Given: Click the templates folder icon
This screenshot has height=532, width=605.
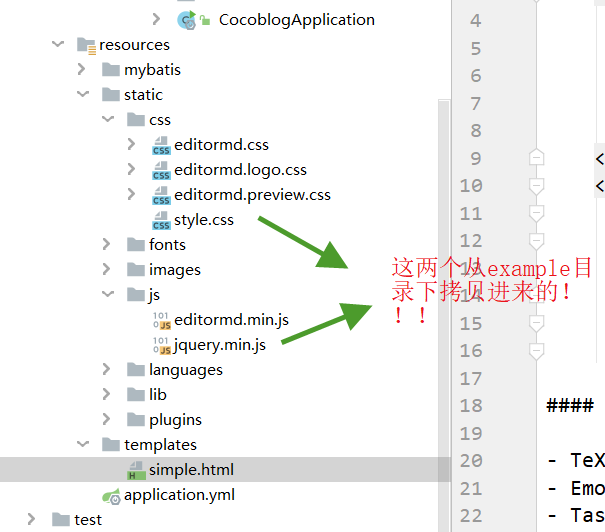Looking at the screenshot, I should (x=111, y=444).
